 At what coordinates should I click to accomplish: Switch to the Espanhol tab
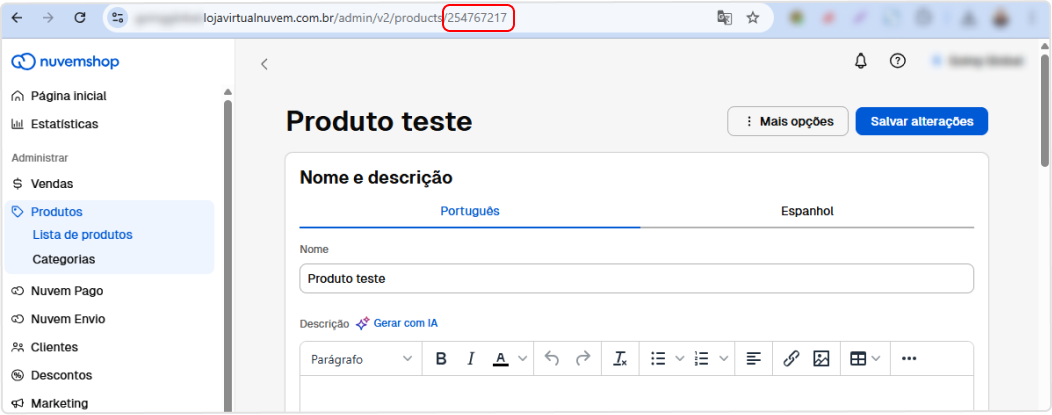pos(807,211)
